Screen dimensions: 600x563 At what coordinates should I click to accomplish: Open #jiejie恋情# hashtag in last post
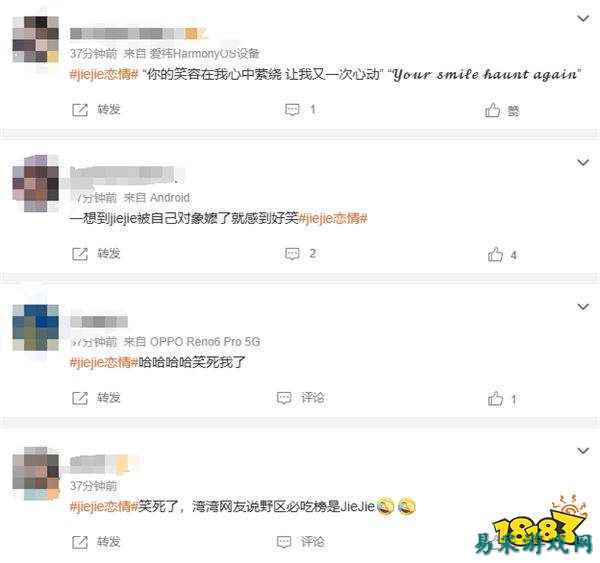[104, 507]
